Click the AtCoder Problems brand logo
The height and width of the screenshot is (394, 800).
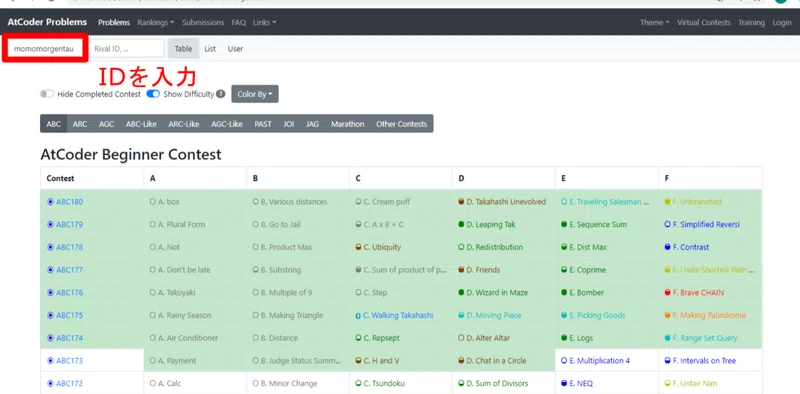[x=47, y=22]
